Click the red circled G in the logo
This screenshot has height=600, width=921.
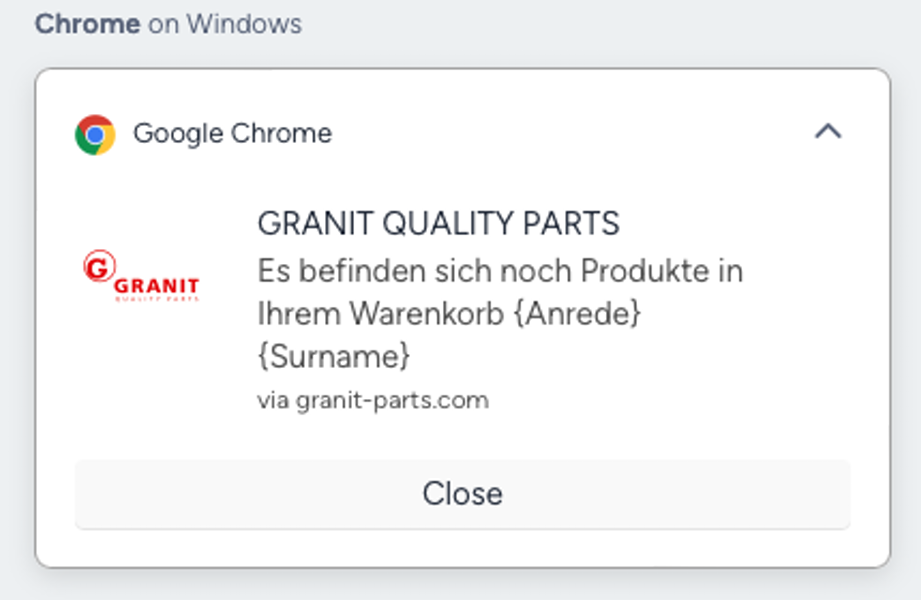click(x=98, y=267)
